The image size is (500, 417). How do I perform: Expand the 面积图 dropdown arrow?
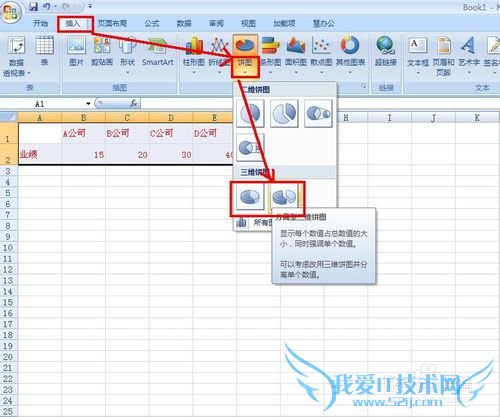pos(296,72)
